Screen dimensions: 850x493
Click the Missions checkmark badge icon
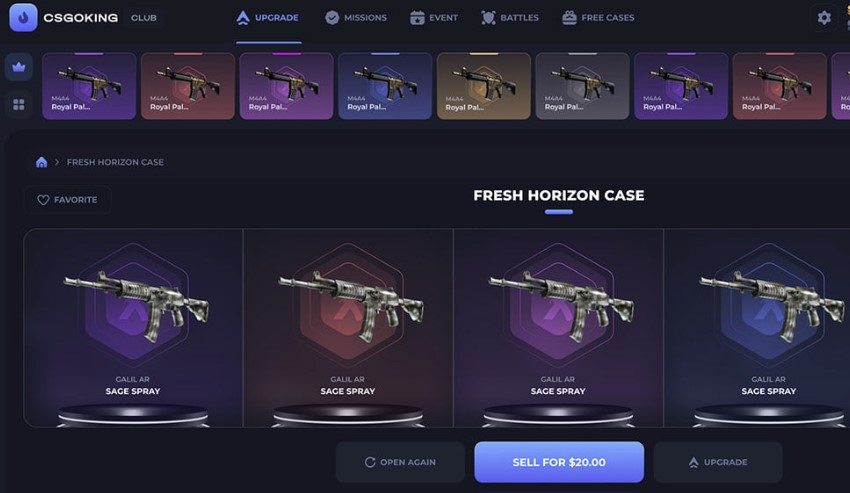click(x=332, y=18)
